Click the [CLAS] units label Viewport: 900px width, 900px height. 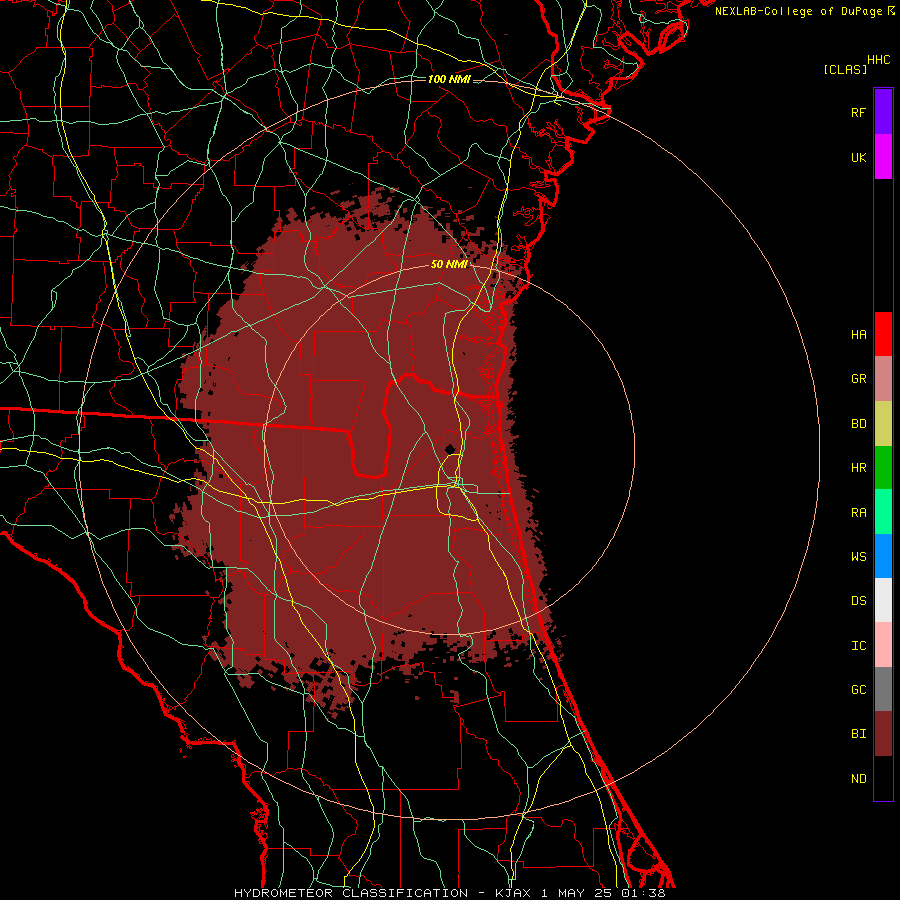[x=845, y=69]
